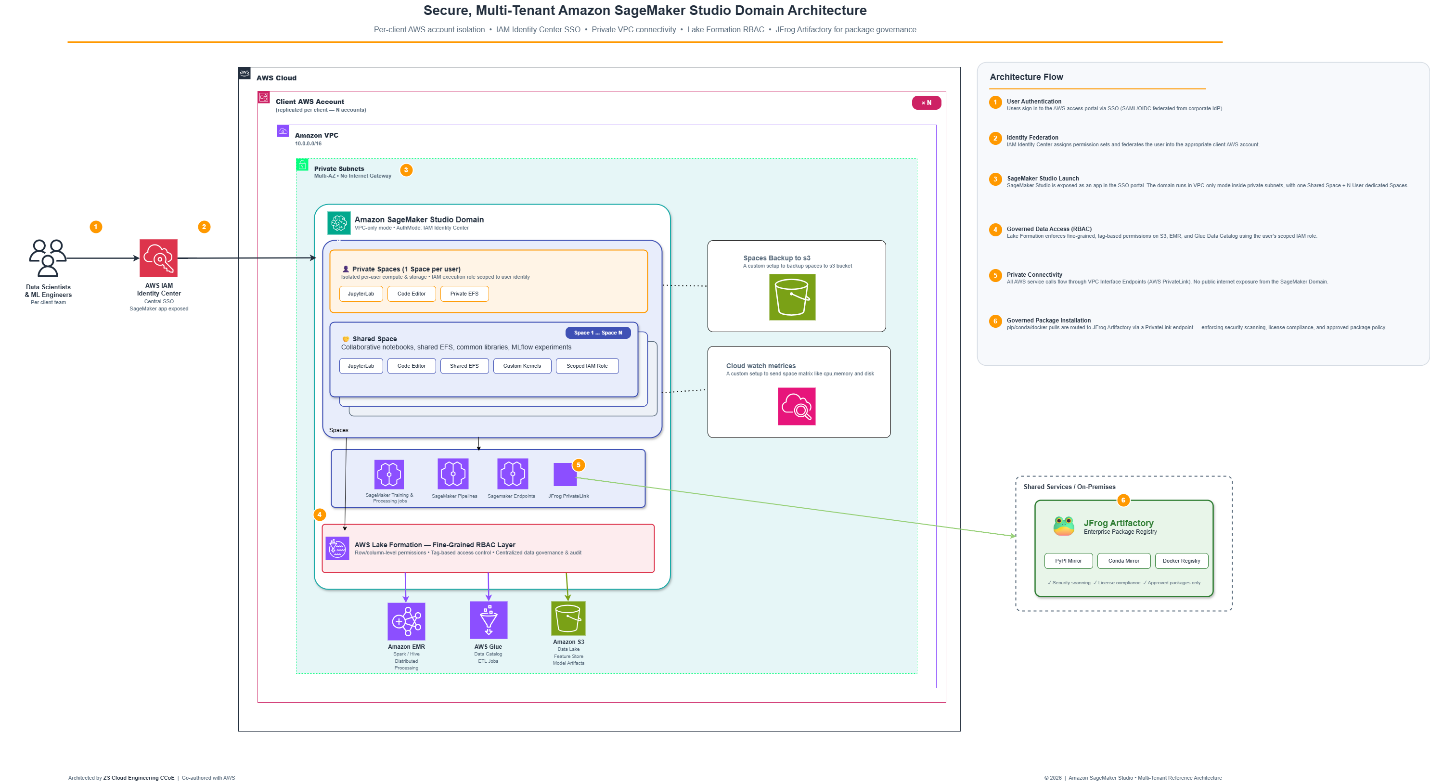Select the AWS IAM Identity Center icon

coord(158,258)
